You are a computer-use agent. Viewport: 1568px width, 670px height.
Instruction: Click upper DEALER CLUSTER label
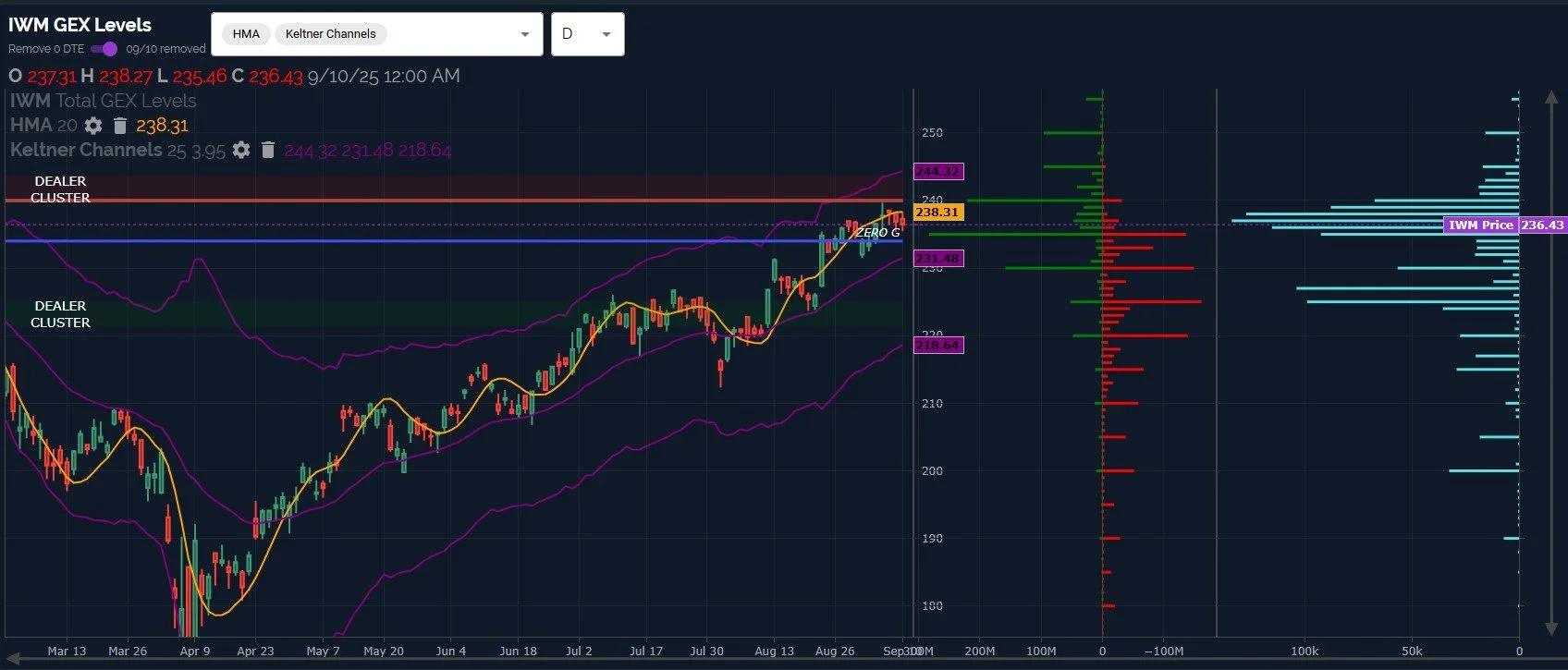[x=60, y=189]
